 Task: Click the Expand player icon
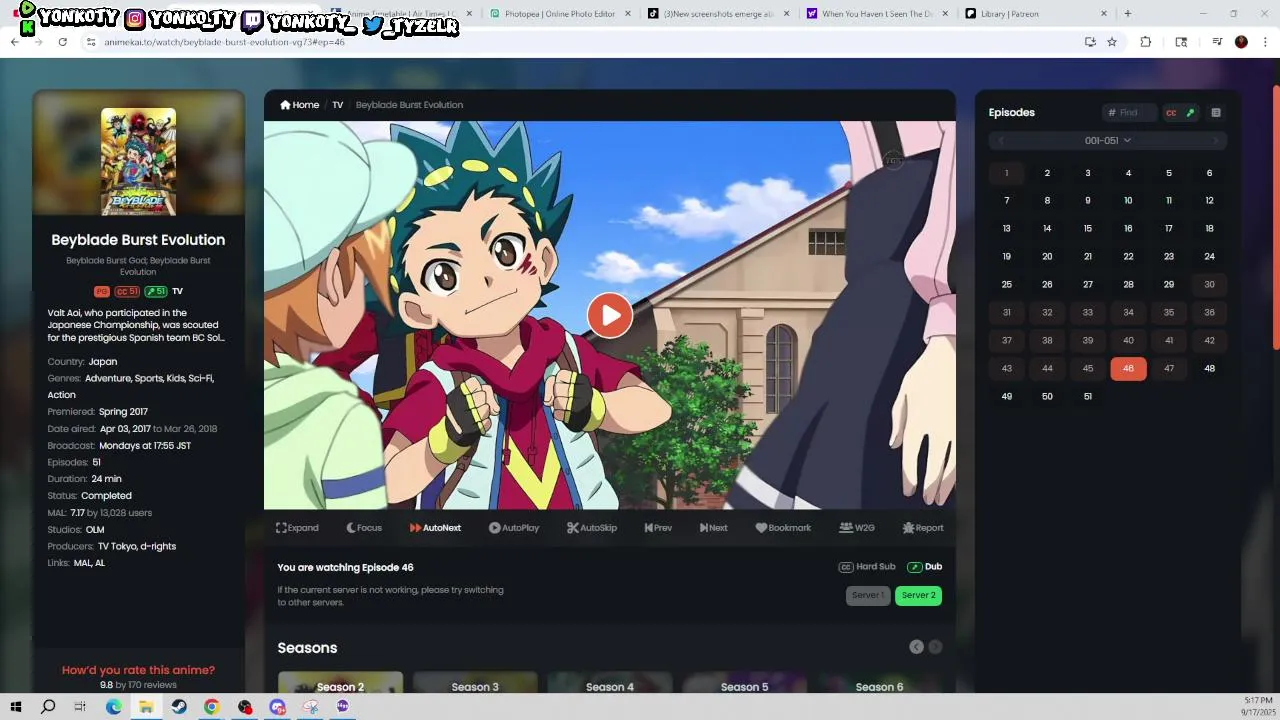click(x=297, y=528)
